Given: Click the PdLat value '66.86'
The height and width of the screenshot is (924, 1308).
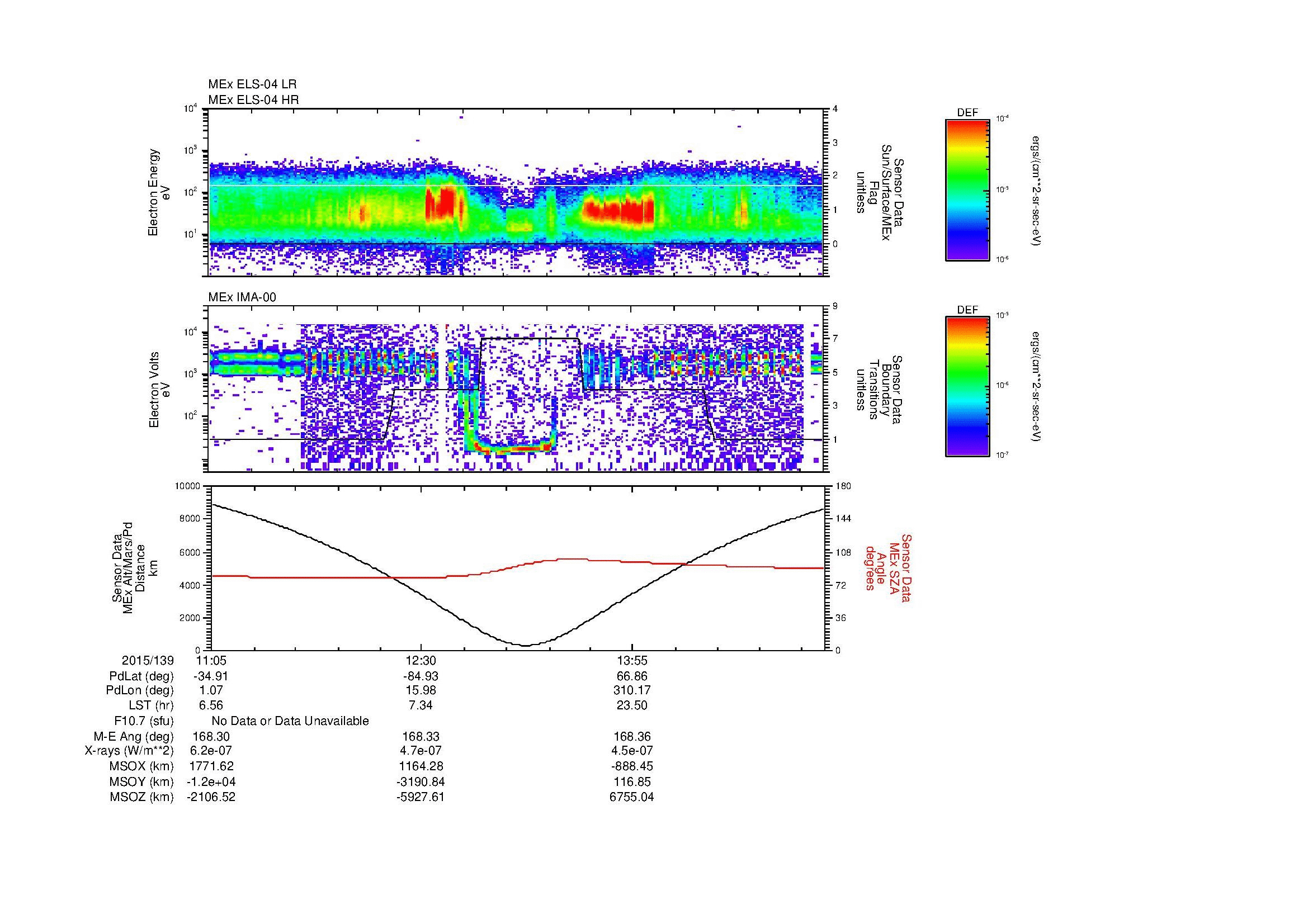Looking at the screenshot, I should point(632,676).
